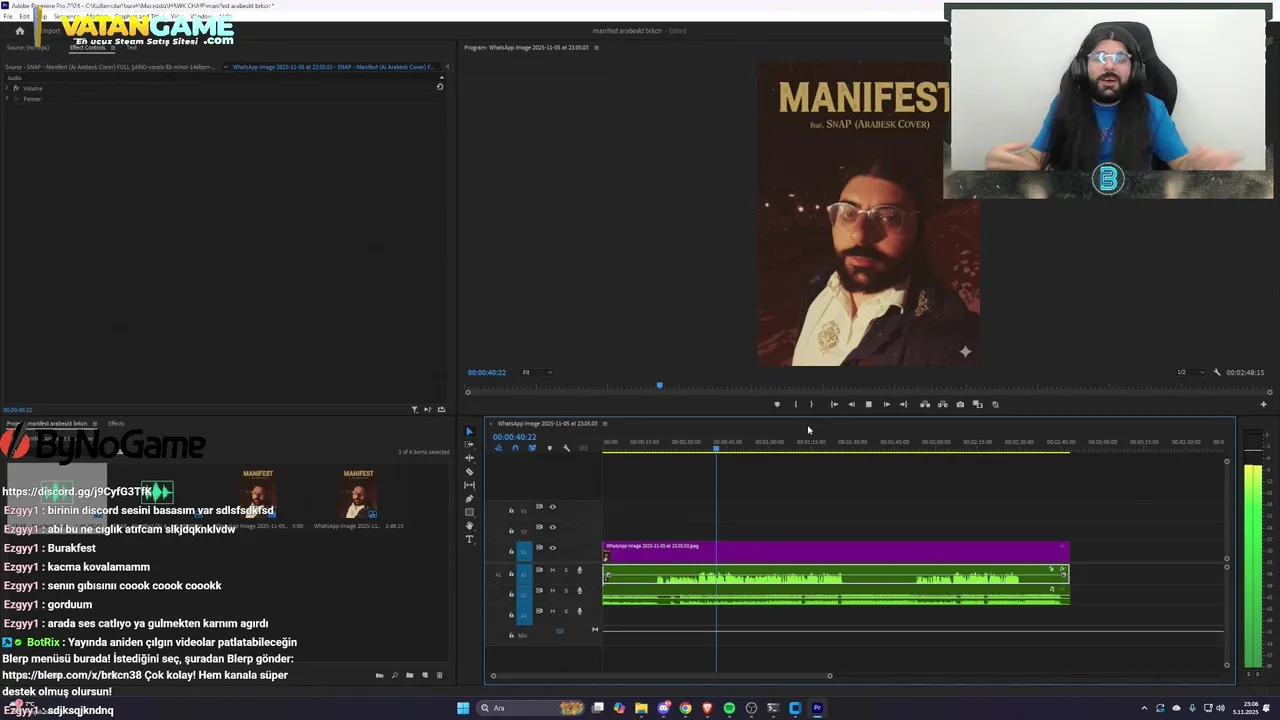Open the Program monitor button editor plus

[x=1263, y=404]
